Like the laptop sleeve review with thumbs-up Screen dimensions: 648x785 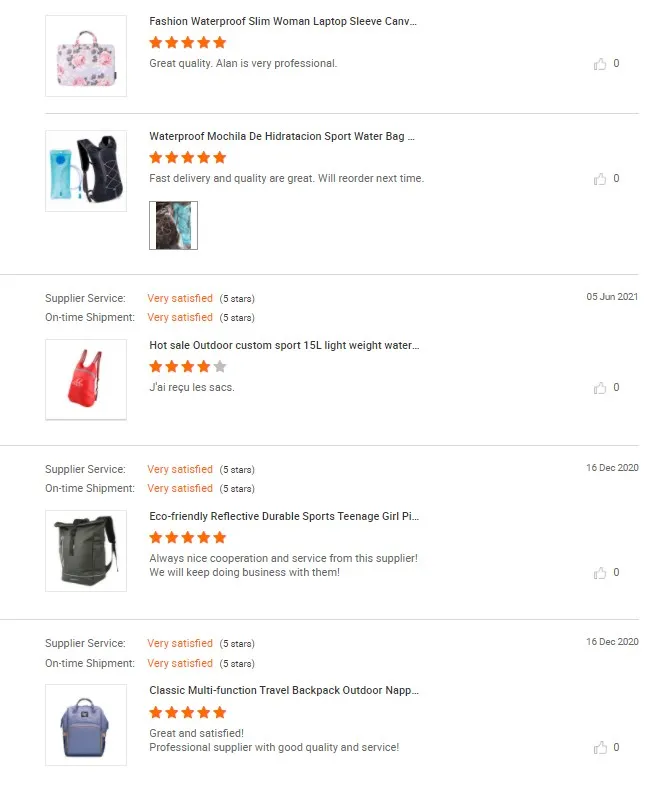(x=600, y=64)
